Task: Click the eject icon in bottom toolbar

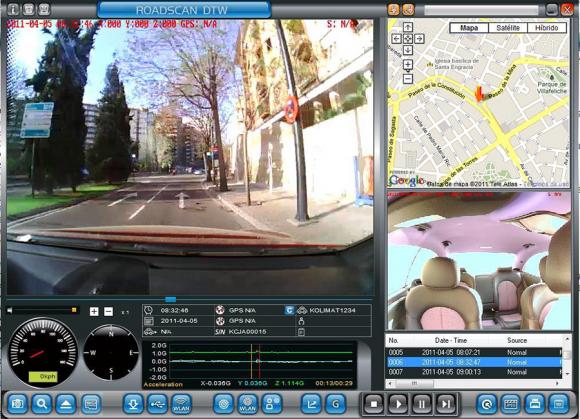Action: (66, 403)
